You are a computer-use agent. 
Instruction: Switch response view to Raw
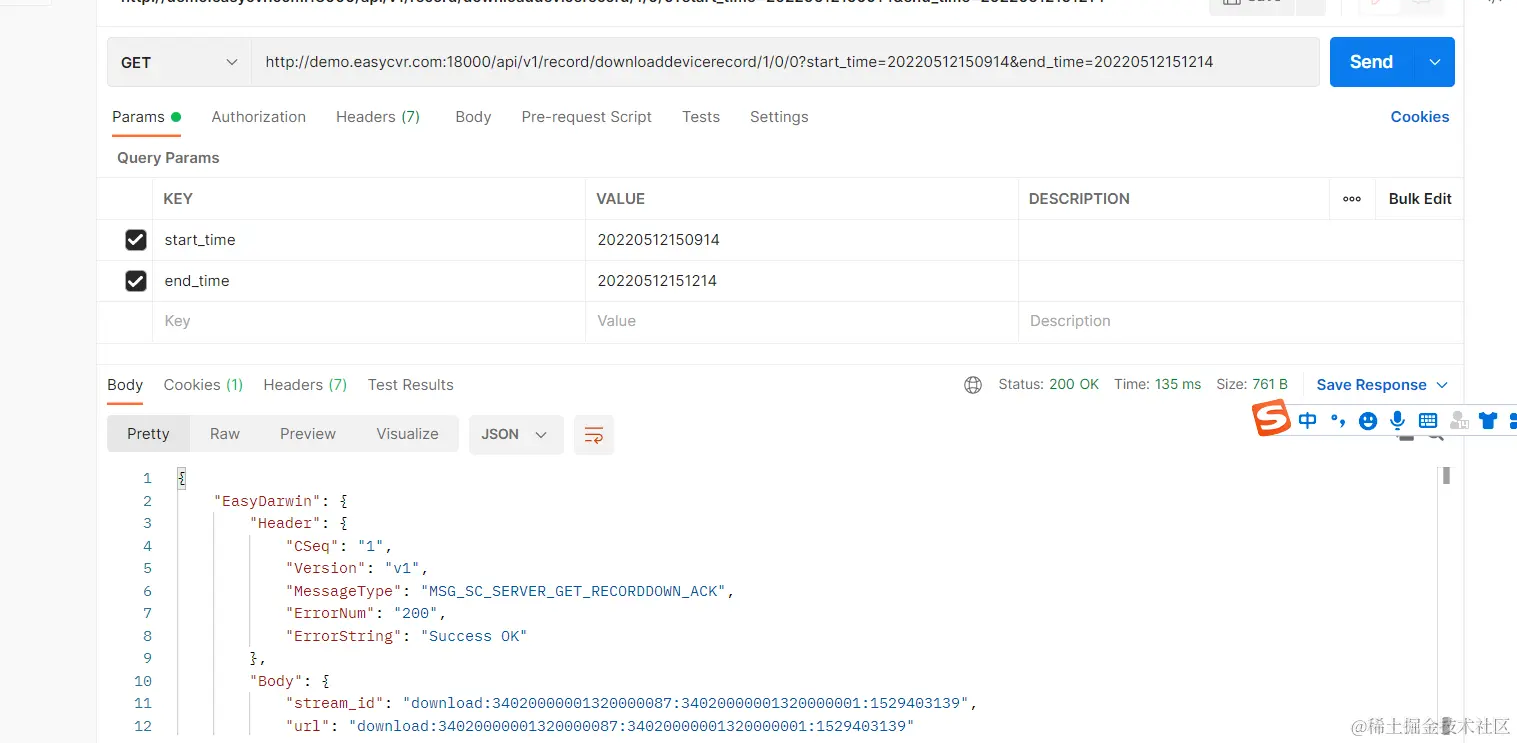[225, 434]
